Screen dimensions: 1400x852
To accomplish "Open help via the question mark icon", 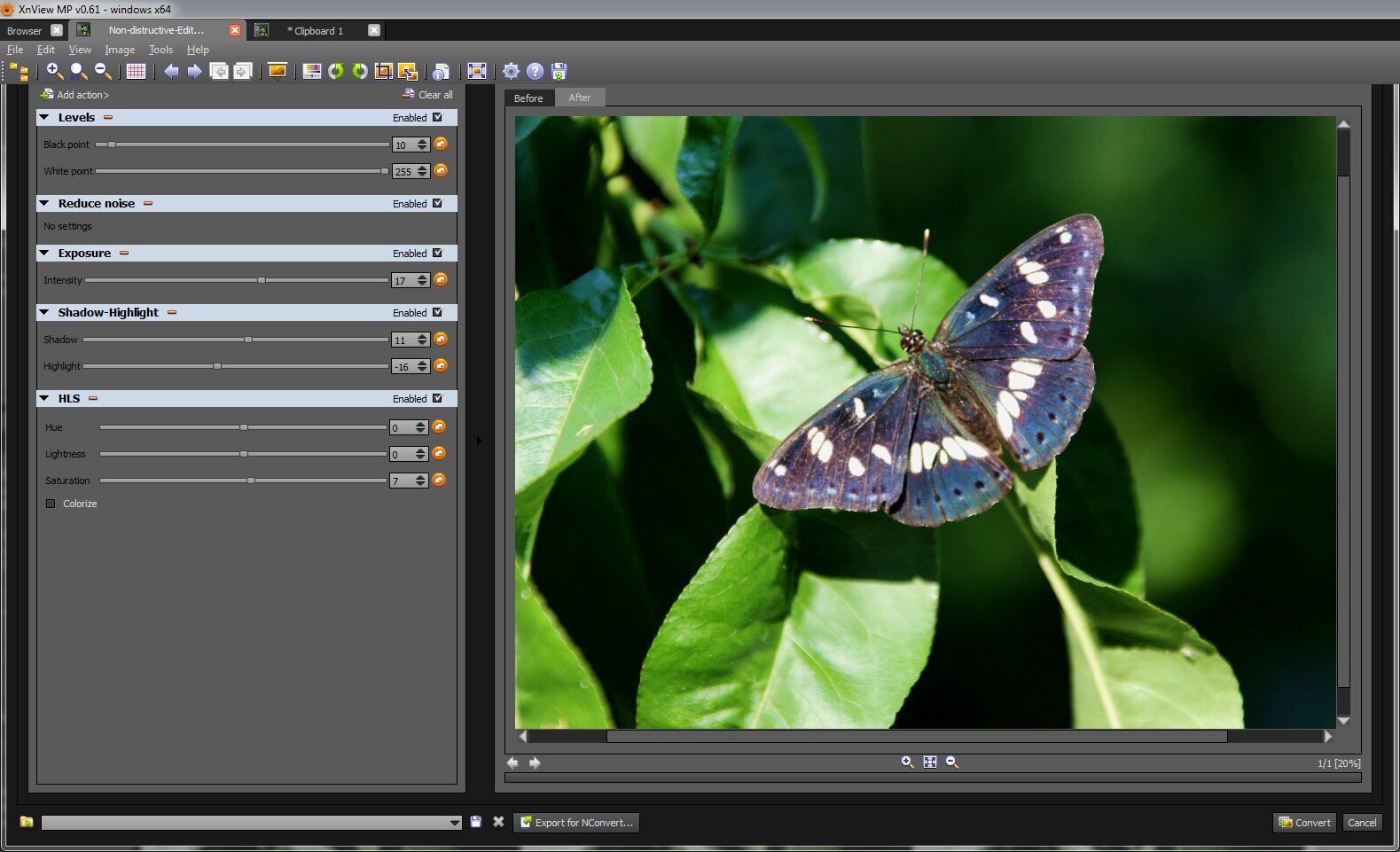I will tap(536, 71).
